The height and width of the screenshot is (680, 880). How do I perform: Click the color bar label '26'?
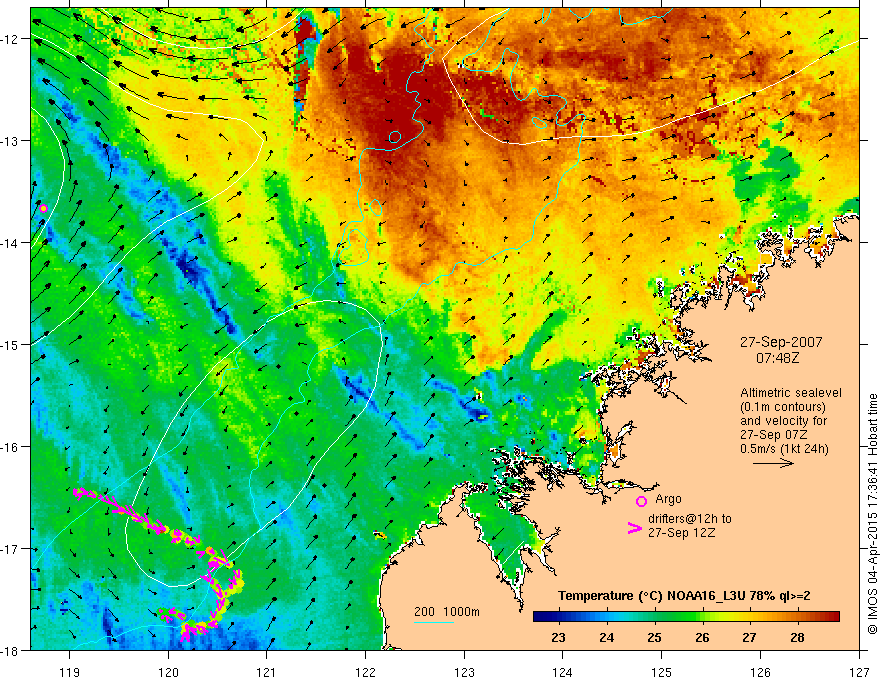(x=702, y=638)
